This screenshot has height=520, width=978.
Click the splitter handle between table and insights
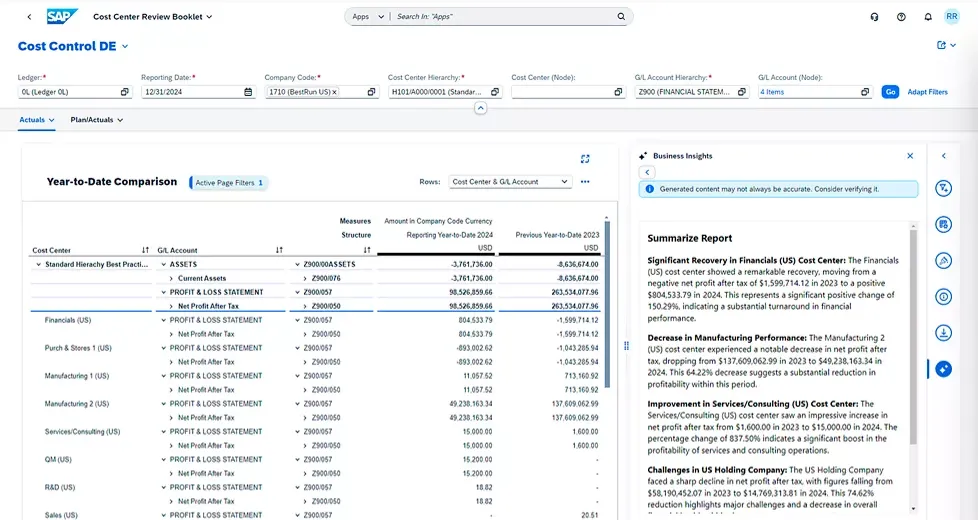pos(626,345)
